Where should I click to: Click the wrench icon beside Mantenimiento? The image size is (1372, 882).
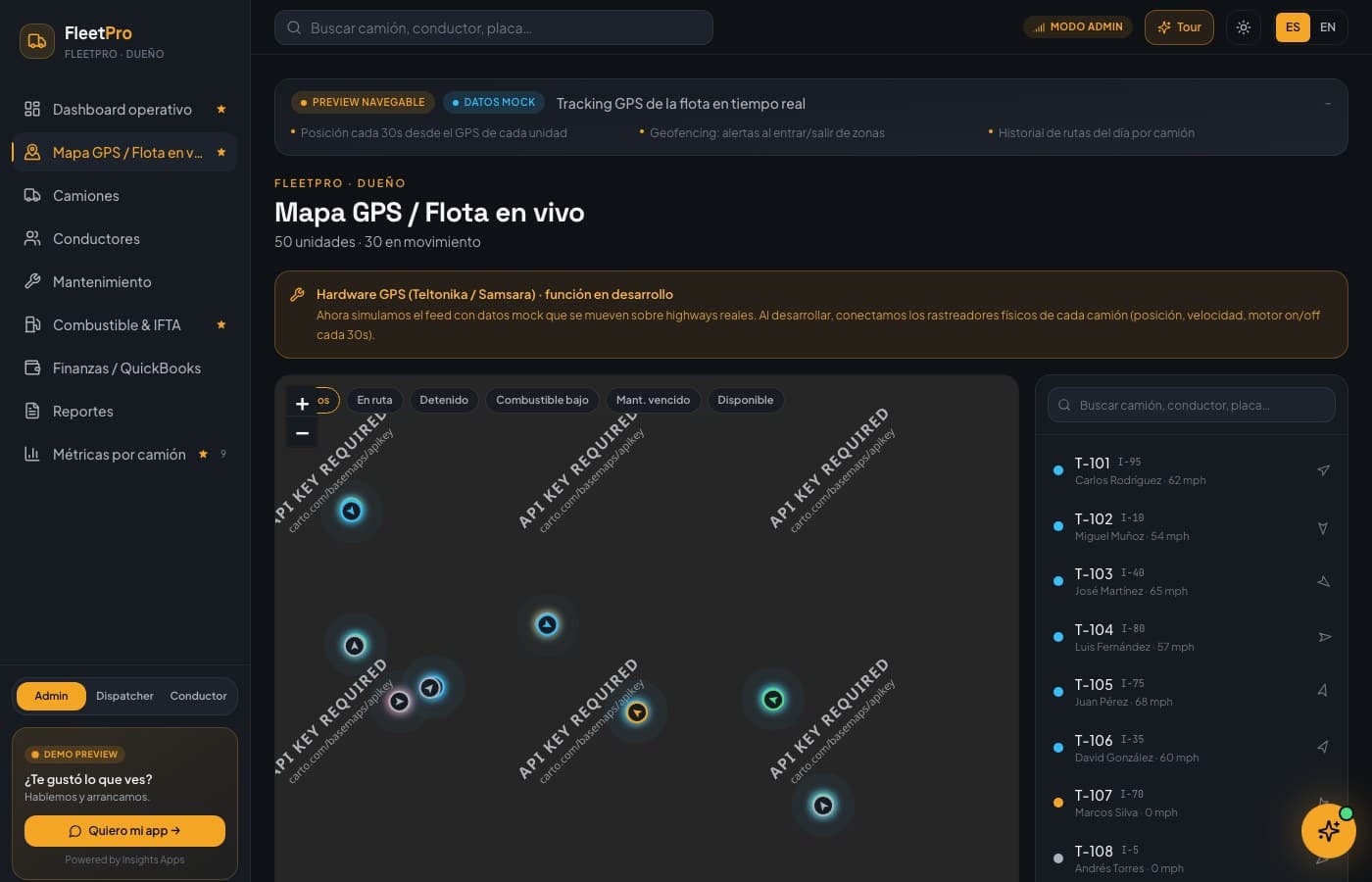point(32,281)
